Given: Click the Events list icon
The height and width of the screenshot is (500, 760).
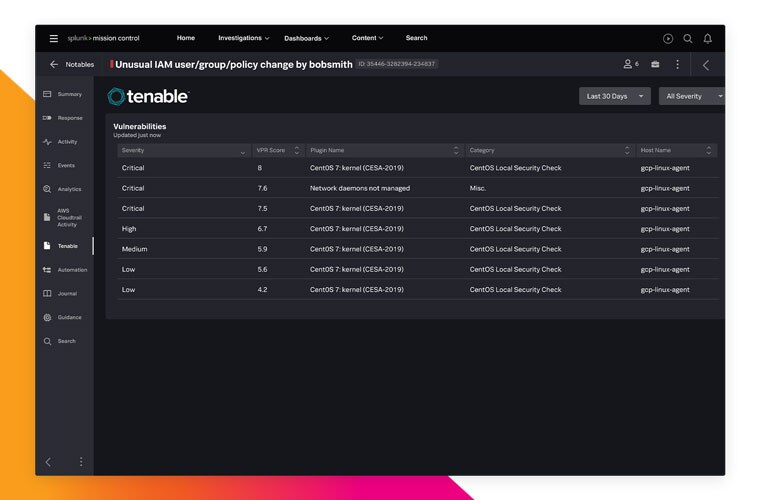Looking at the screenshot, I should pyautogui.click(x=47, y=165).
